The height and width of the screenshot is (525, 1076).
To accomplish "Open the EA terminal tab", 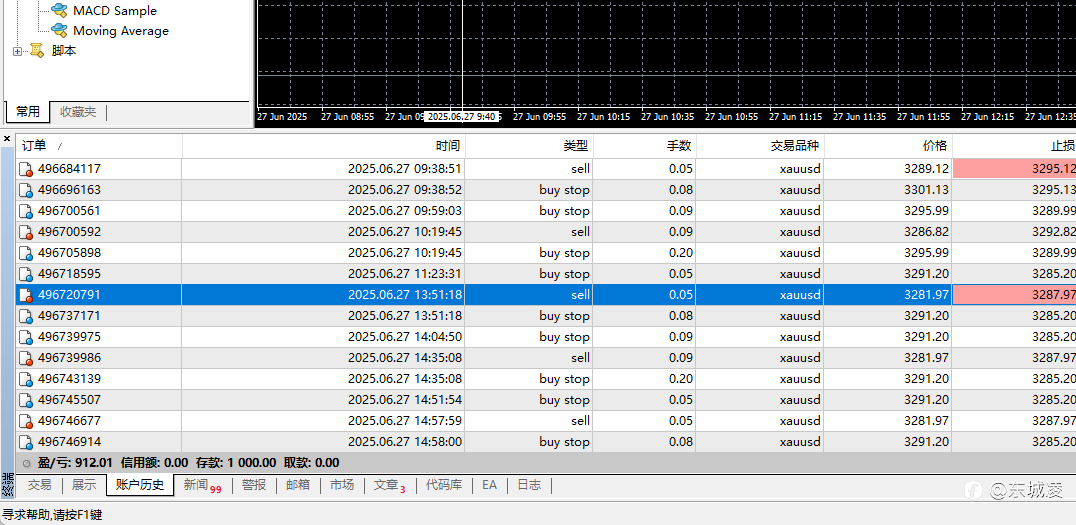I will [489, 485].
